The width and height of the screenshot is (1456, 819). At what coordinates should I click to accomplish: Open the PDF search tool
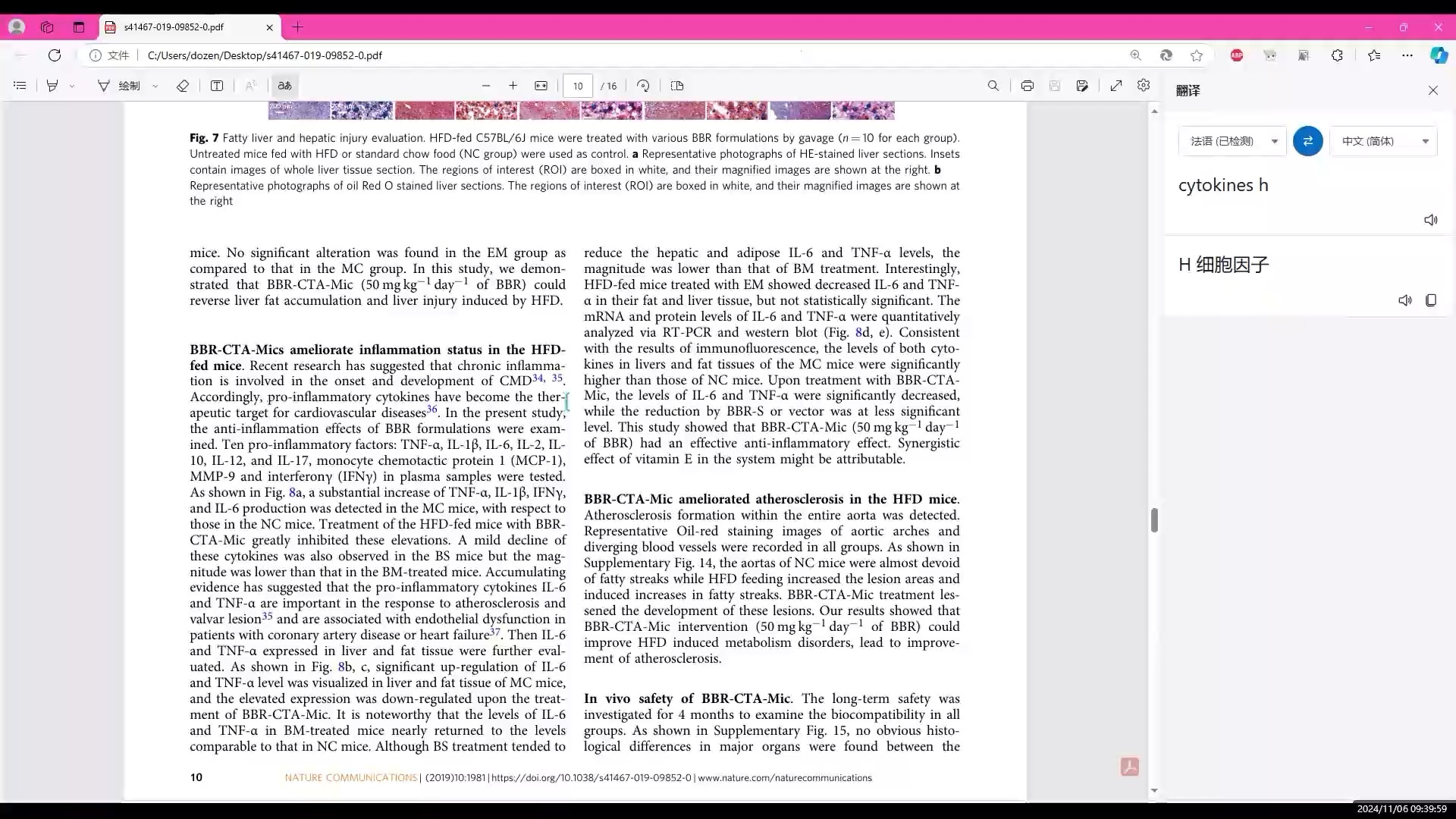click(993, 86)
